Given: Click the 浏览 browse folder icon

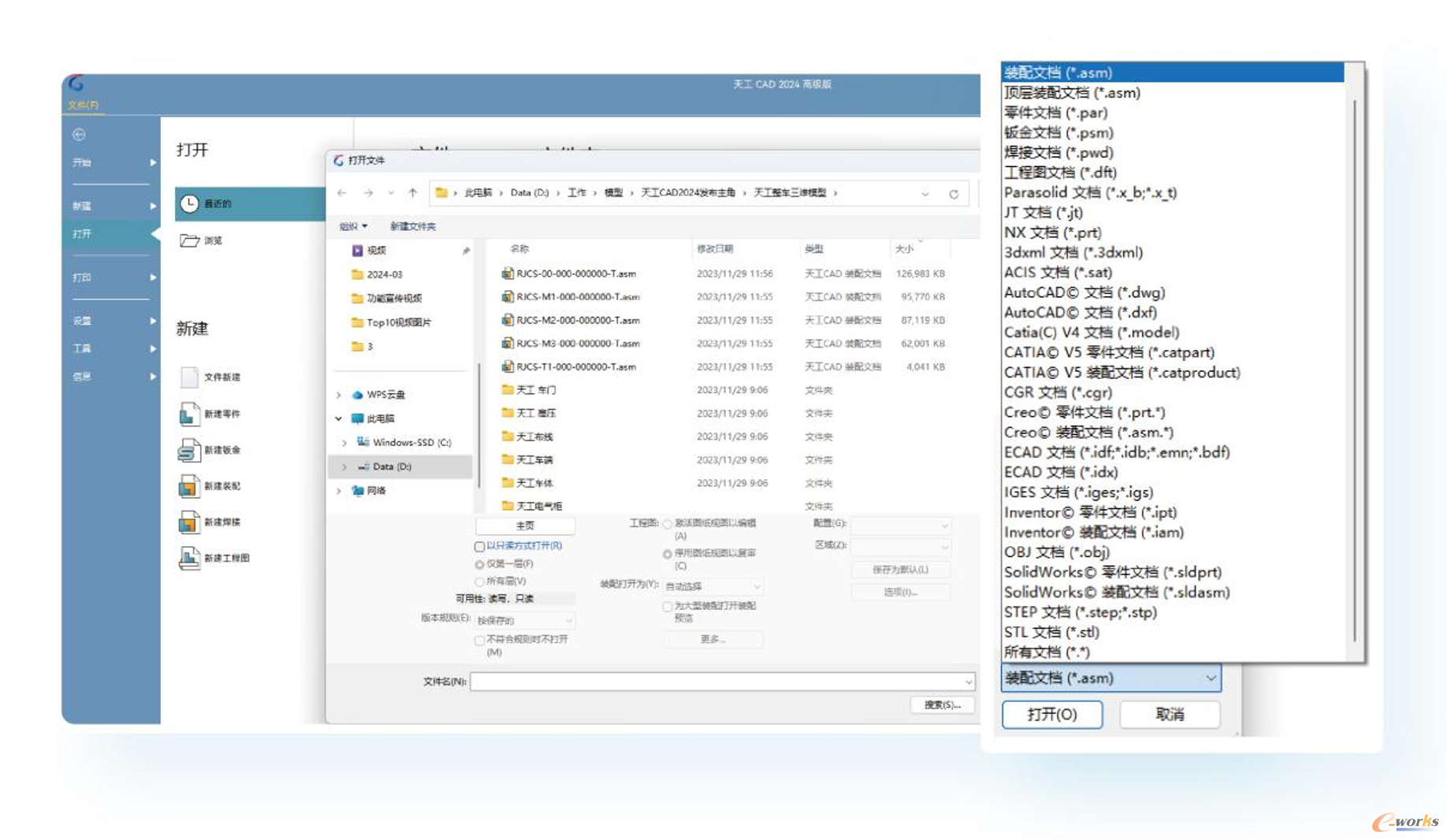Looking at the screenshot, I should click(189, 240).
